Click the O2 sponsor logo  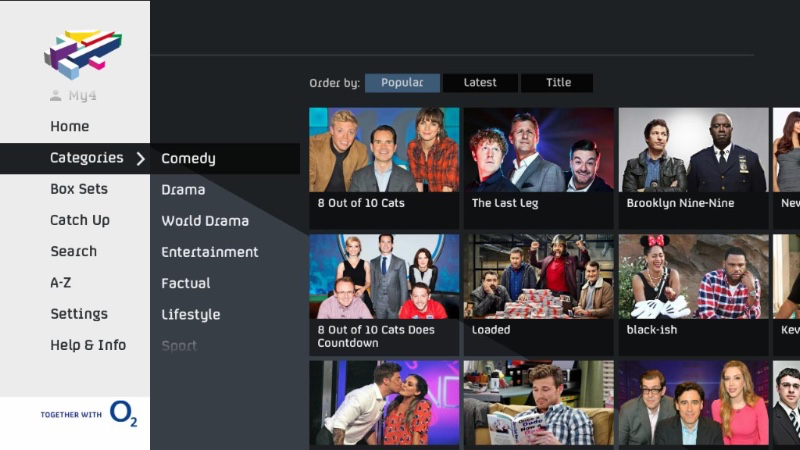(123, 413)
